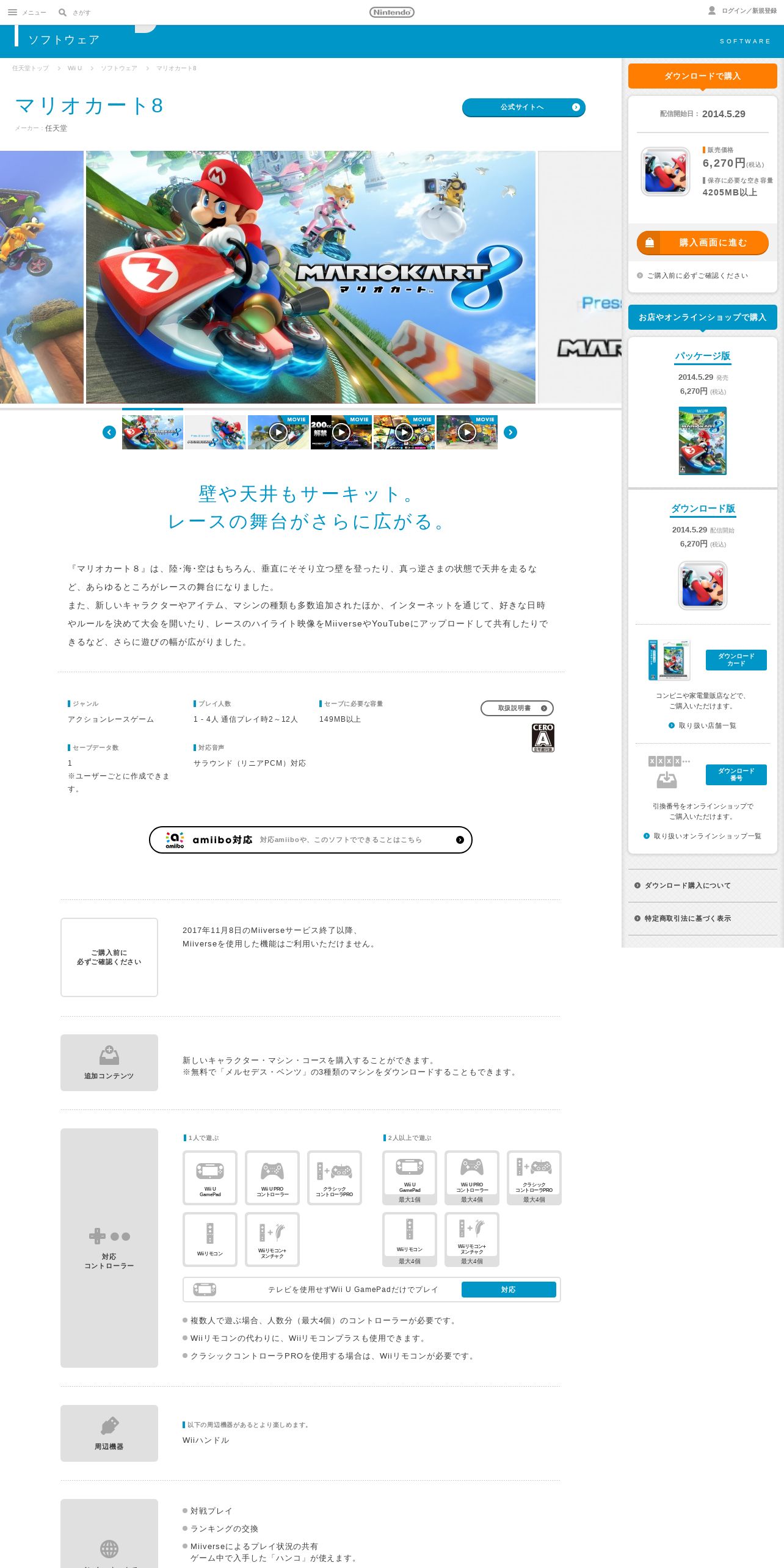This screenshot has height=1568, width=784.
Task: Click the login user icon
Action: pyautogui.click(x=712, y=10)
